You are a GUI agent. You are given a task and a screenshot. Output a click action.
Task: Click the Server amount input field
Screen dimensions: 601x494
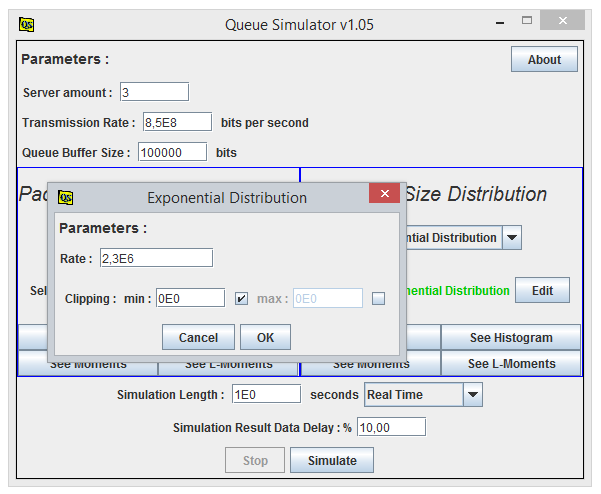click(154, 92)
